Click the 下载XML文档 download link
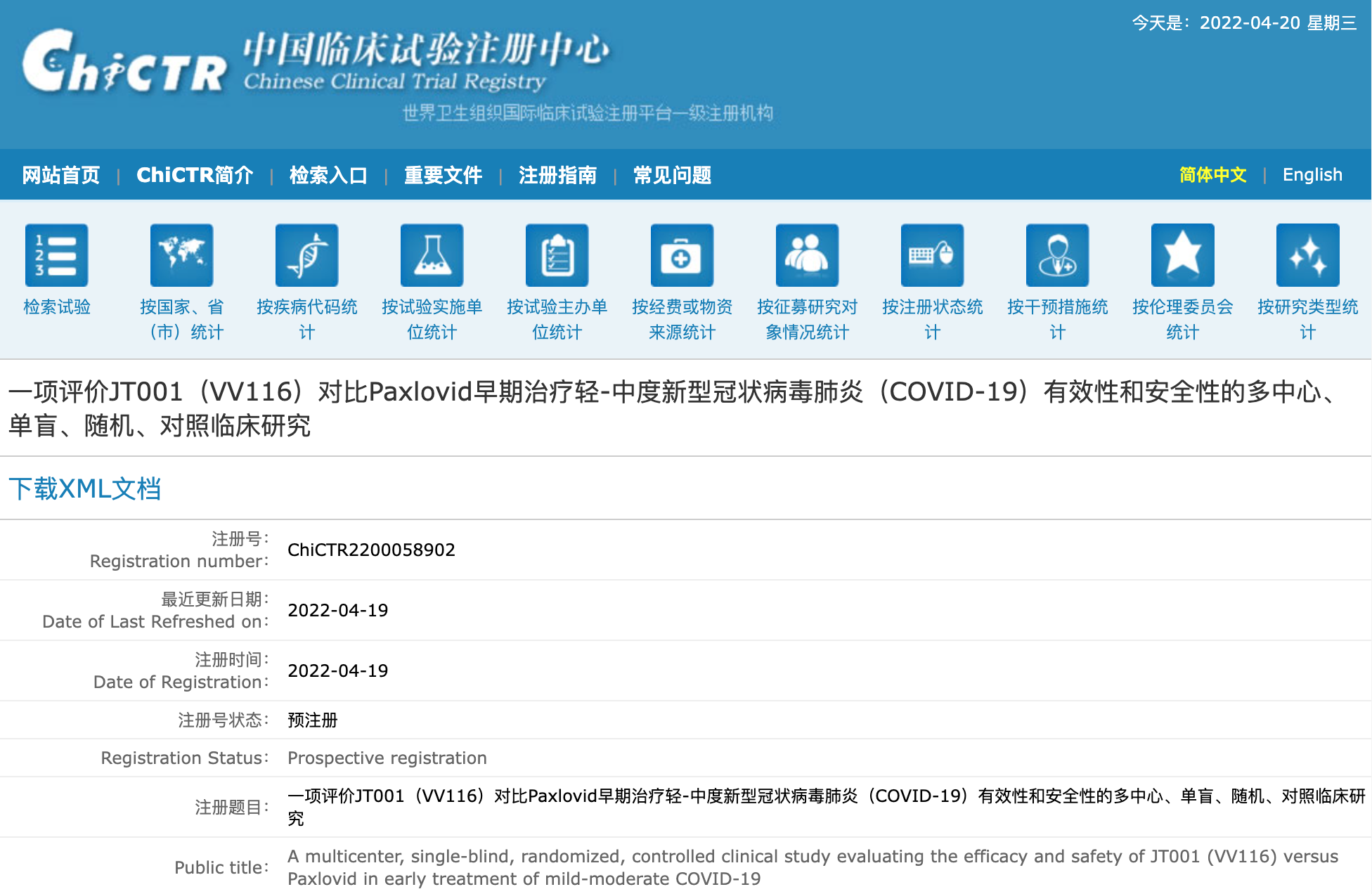This screenshot has height=894, width=1372. pos(85,488)
